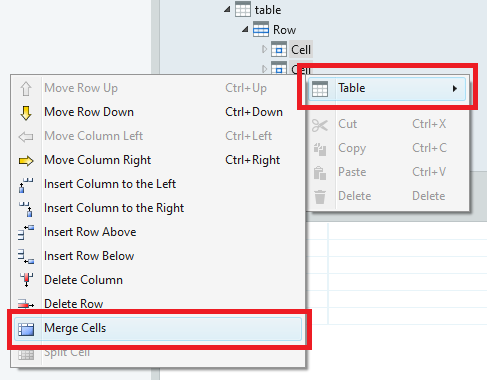Expand the first Cell tree node
This screenshot has height=380, width=487.
coord(264,49)
